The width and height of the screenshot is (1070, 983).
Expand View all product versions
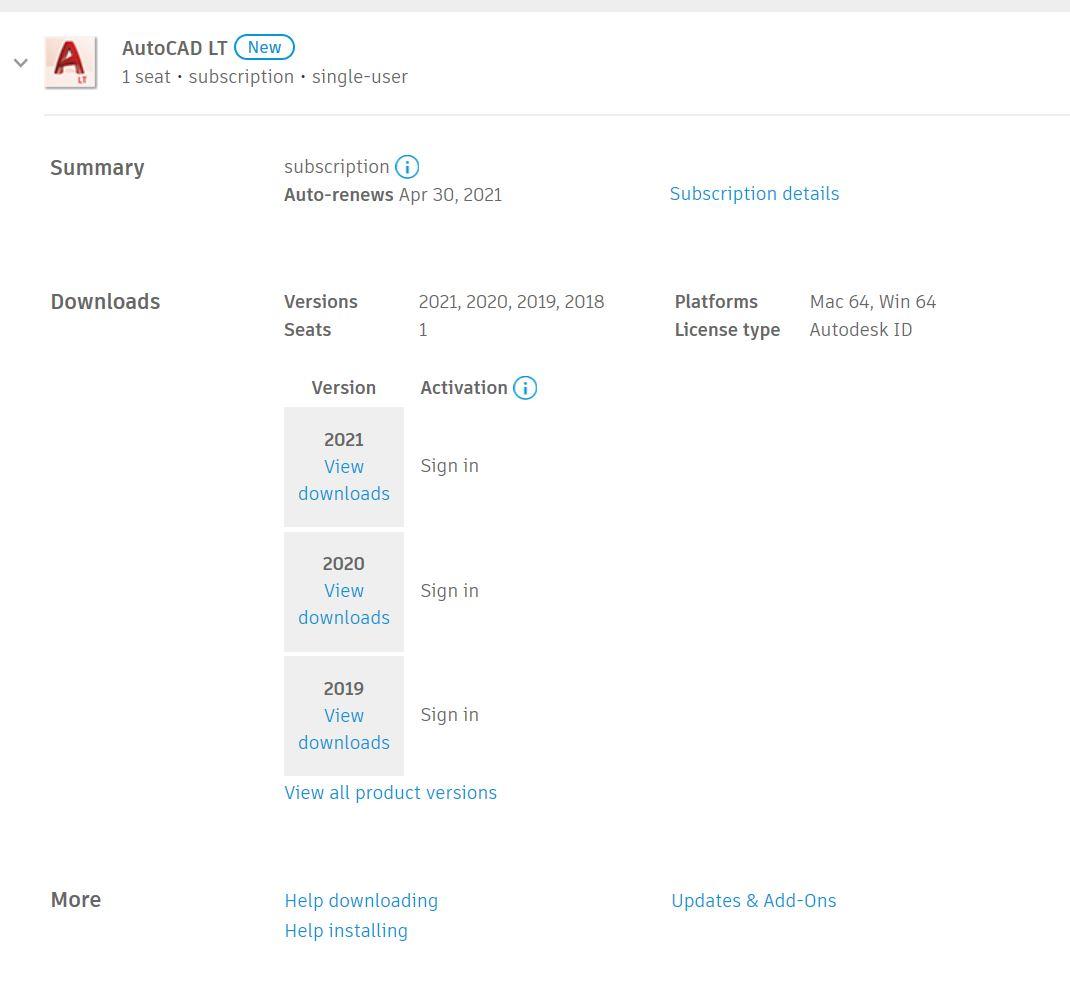(x=390, y=792)
